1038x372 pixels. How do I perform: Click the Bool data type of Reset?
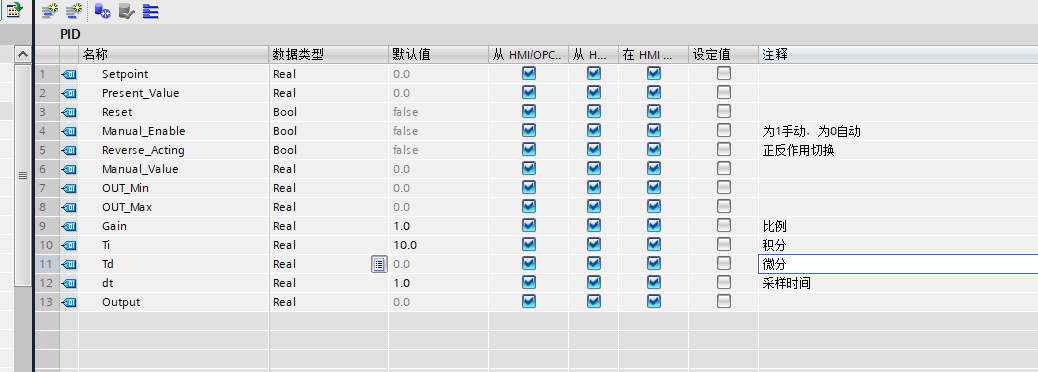285,113
